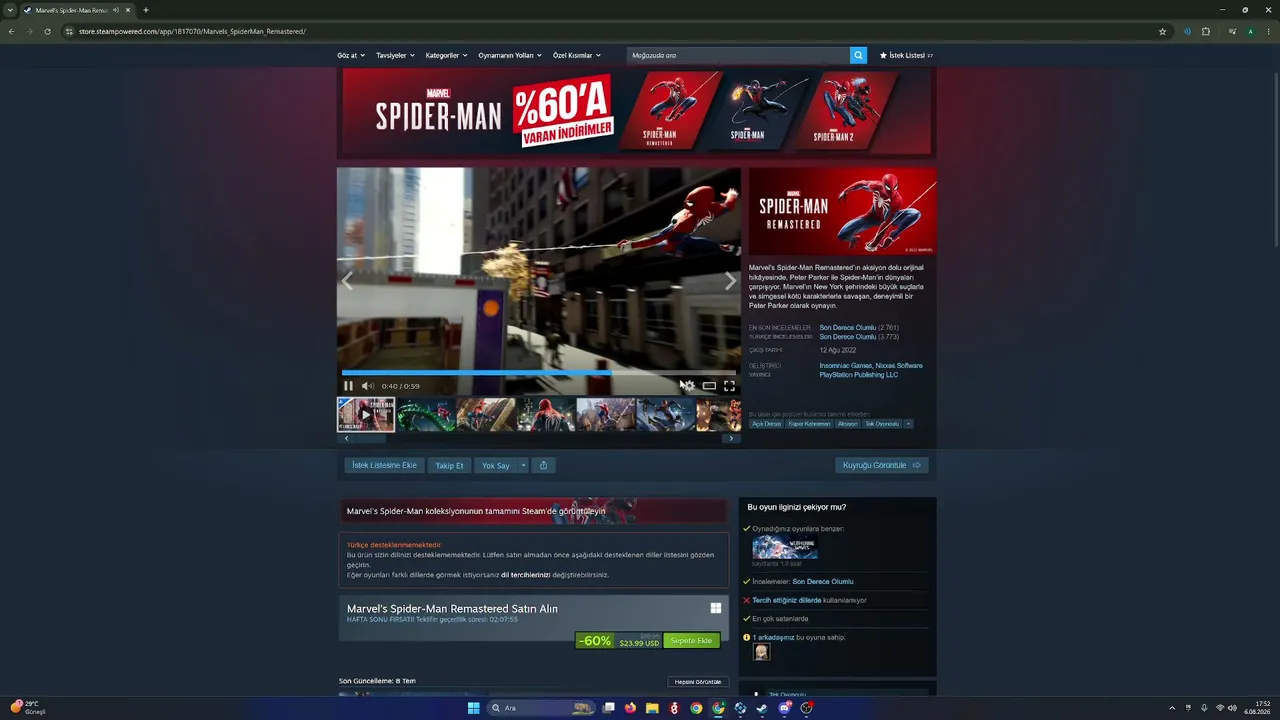Open the dropdown arrow next to 'Yok Say'
The height and width of the screenshot is (720, 1280).
tap(523, 465)
